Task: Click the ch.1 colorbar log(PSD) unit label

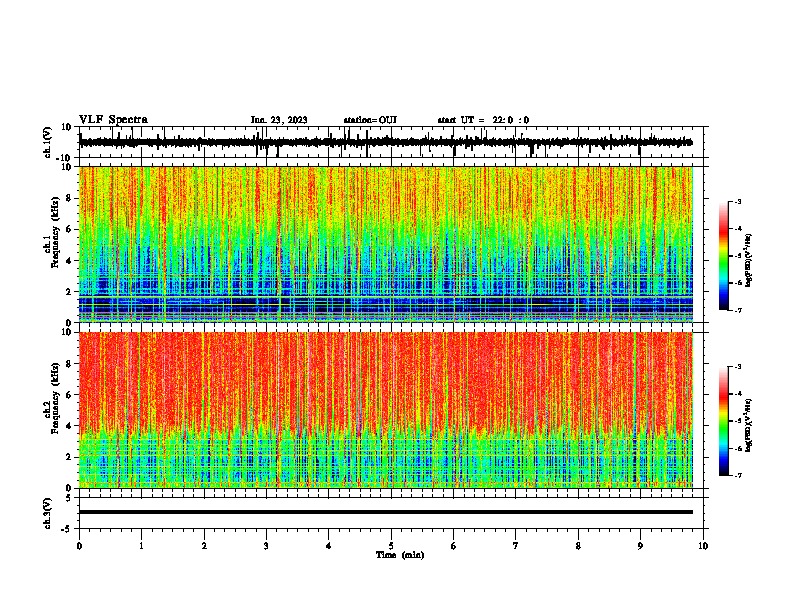Action: point(748,261)
